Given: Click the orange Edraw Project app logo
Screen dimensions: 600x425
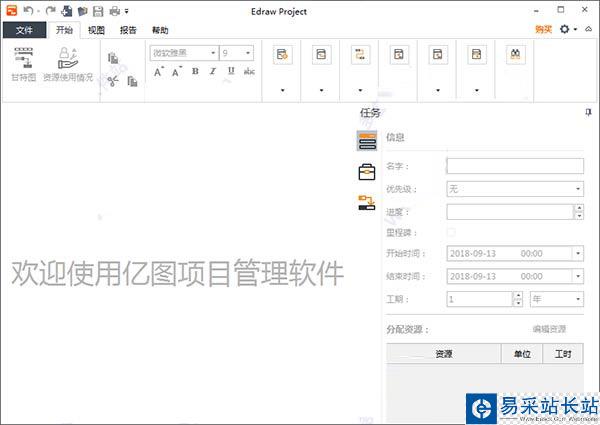Looking at the screenshot, I should (11, 10).
